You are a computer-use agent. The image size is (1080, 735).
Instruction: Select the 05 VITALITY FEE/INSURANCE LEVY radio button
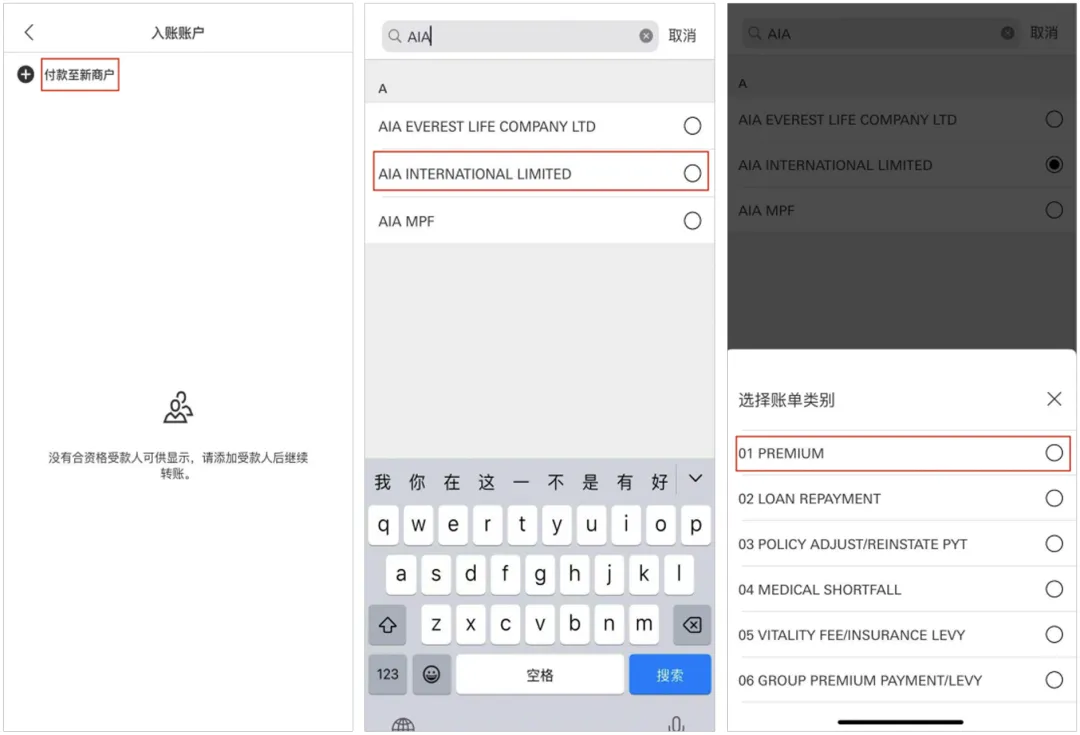click(1054, 634)
